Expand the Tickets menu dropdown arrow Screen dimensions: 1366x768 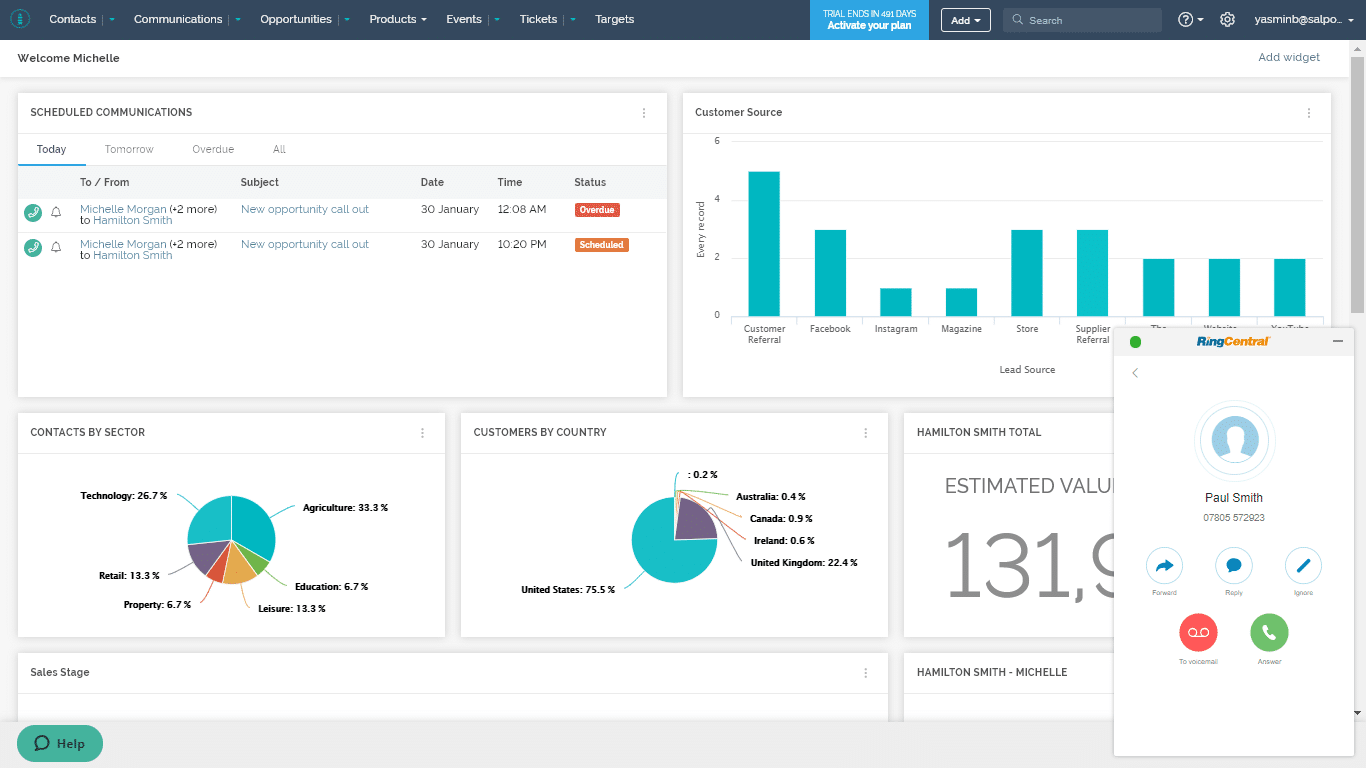coord(572,20)
